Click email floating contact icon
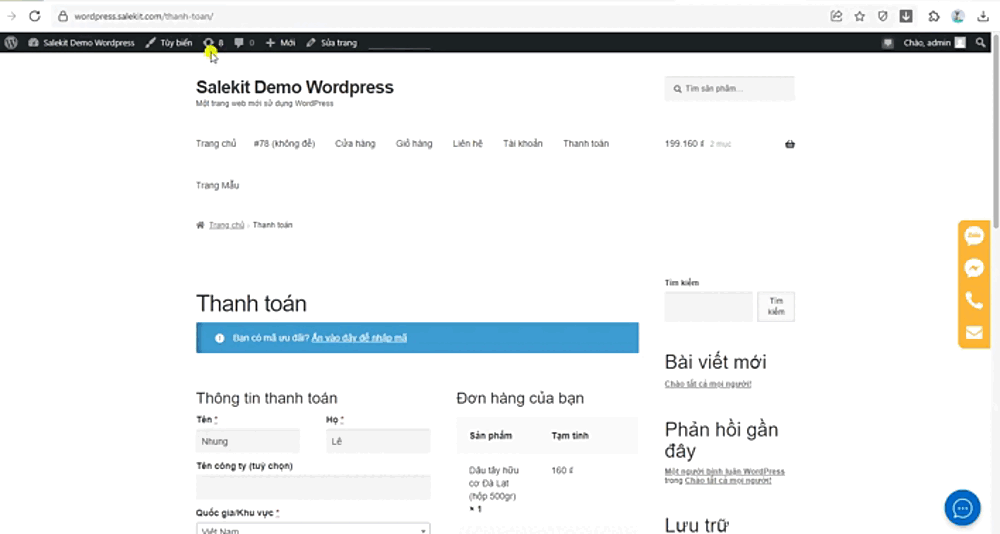This screenshot has width=1000, height=534. pos(974,332)
